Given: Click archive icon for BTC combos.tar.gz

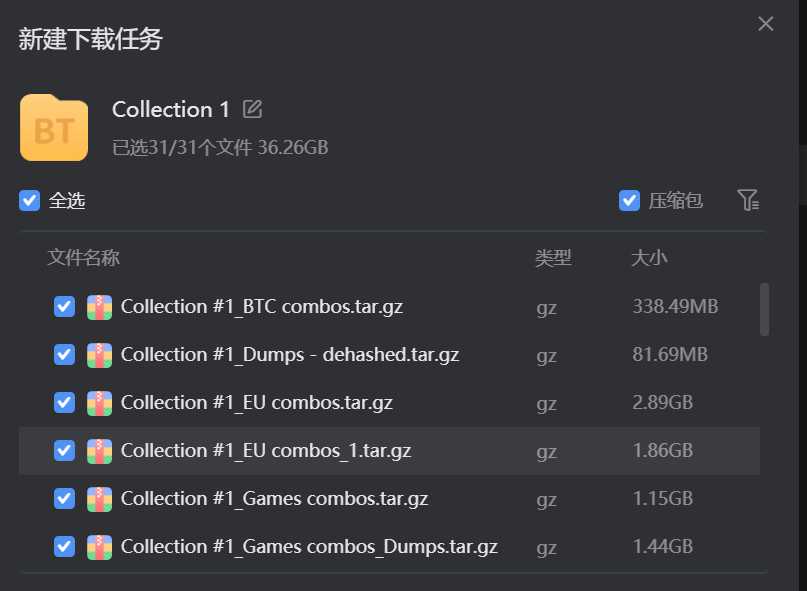Looking at the screenshot, I should tap(99, 307).
